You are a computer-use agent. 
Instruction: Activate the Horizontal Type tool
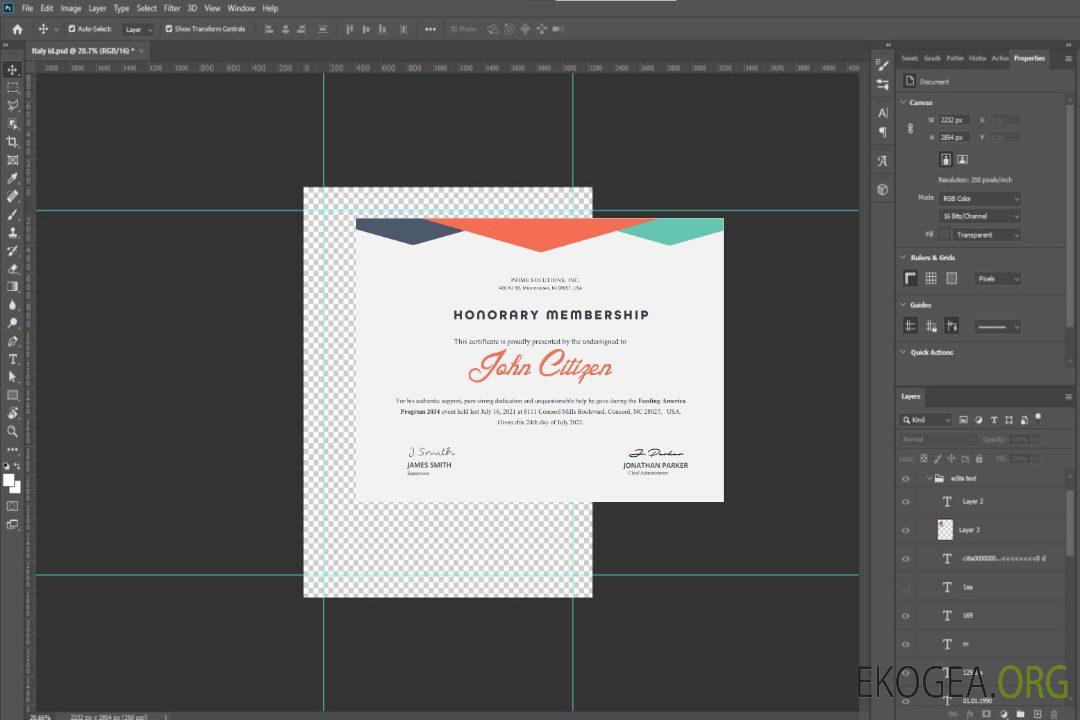(x=12, y=359)
